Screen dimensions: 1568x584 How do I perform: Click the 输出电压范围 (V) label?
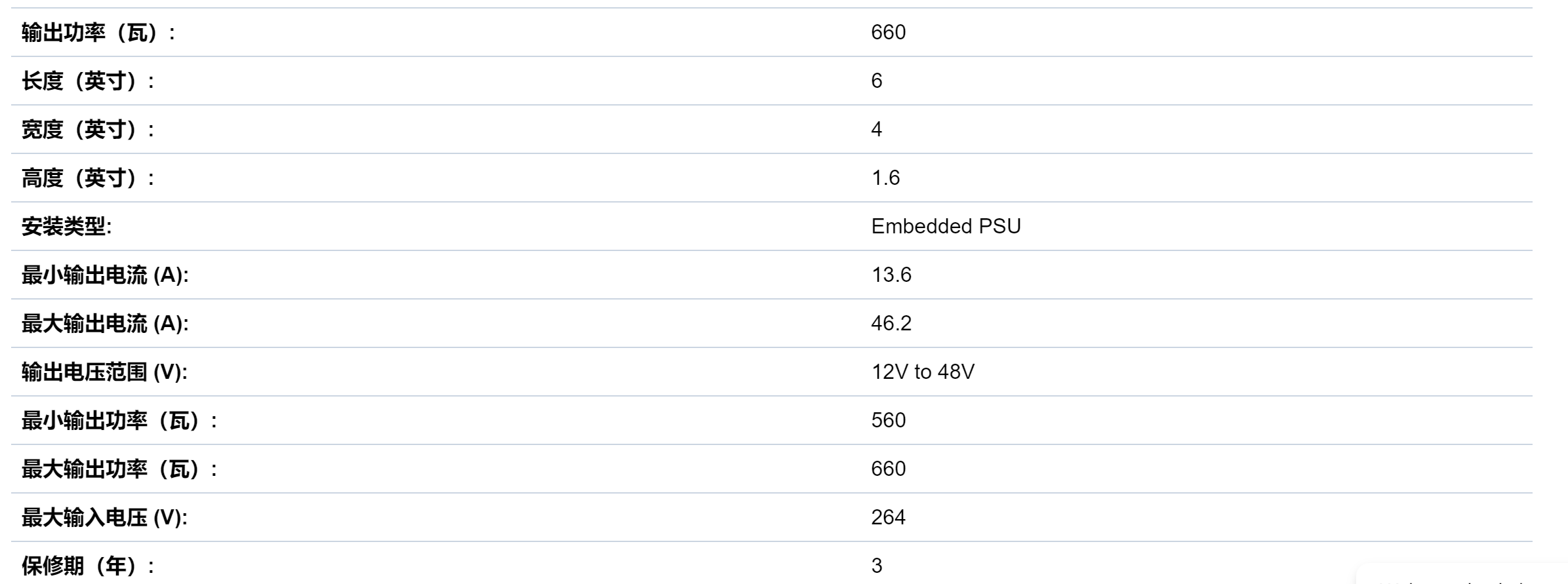[x=104, y=372]
